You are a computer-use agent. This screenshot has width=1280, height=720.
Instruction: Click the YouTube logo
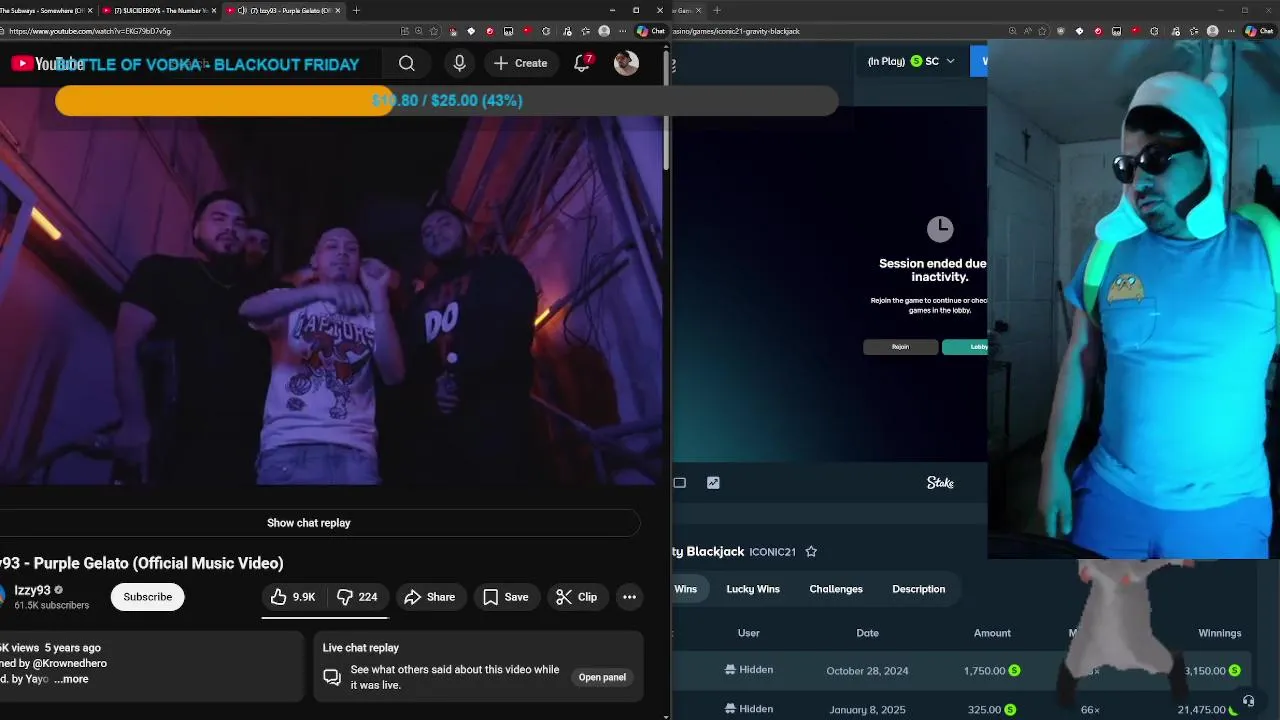point(48,64)
